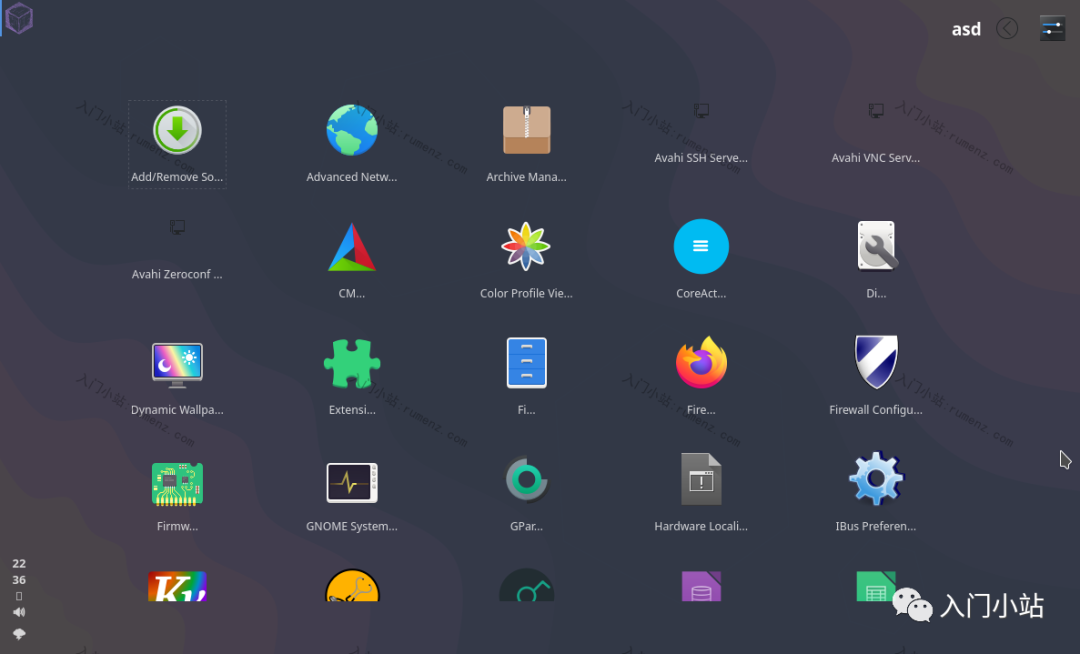This screenshot has height=654, width=1080.
Task: Click the network status icon
Action: click(19, 634)
